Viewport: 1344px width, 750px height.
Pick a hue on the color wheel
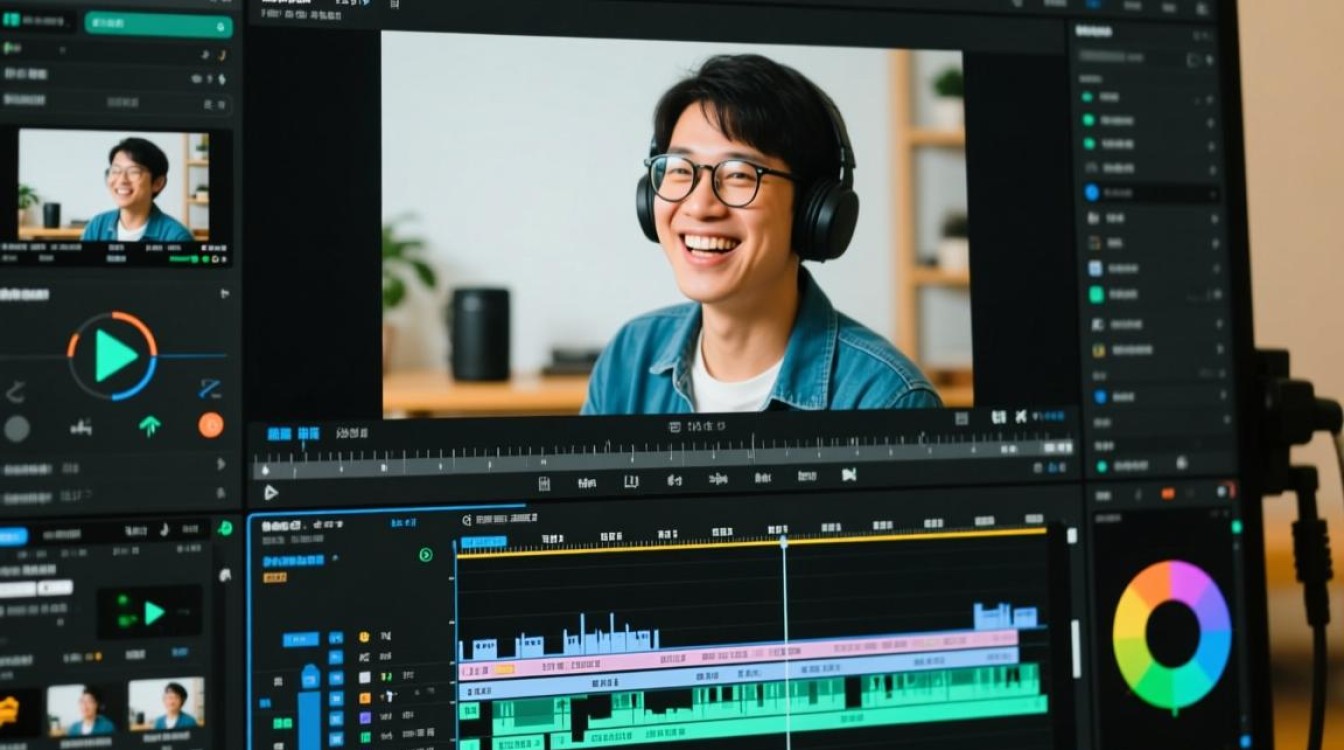(1172, 635)
